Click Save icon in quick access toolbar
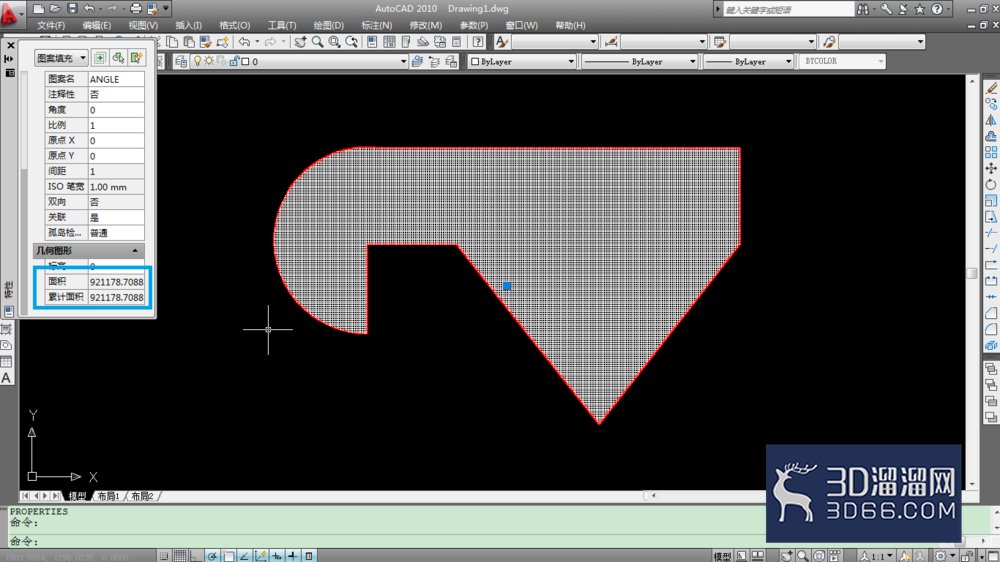 coord(71,9)
